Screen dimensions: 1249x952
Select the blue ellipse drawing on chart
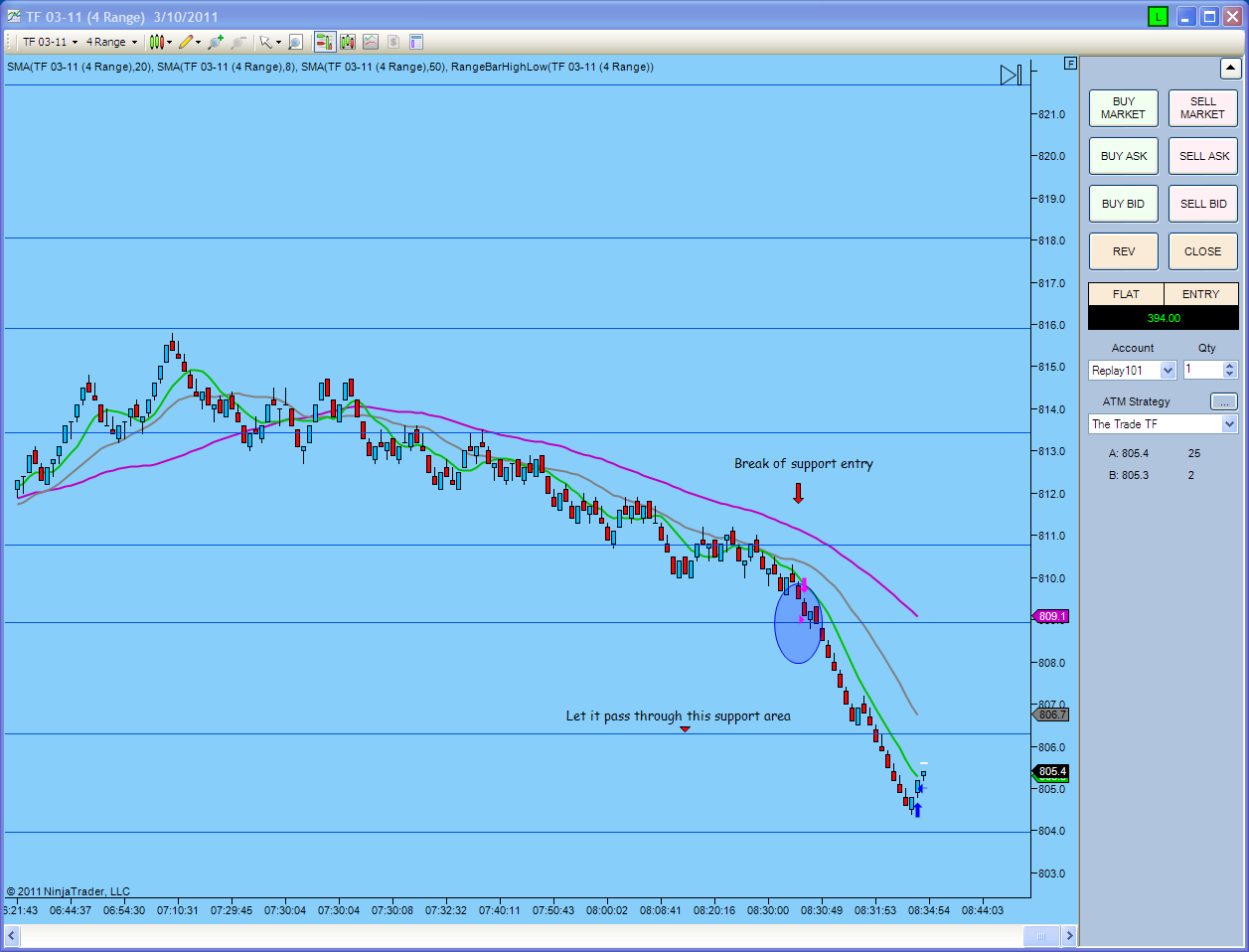pyautogui.click(x=798, y=624)
